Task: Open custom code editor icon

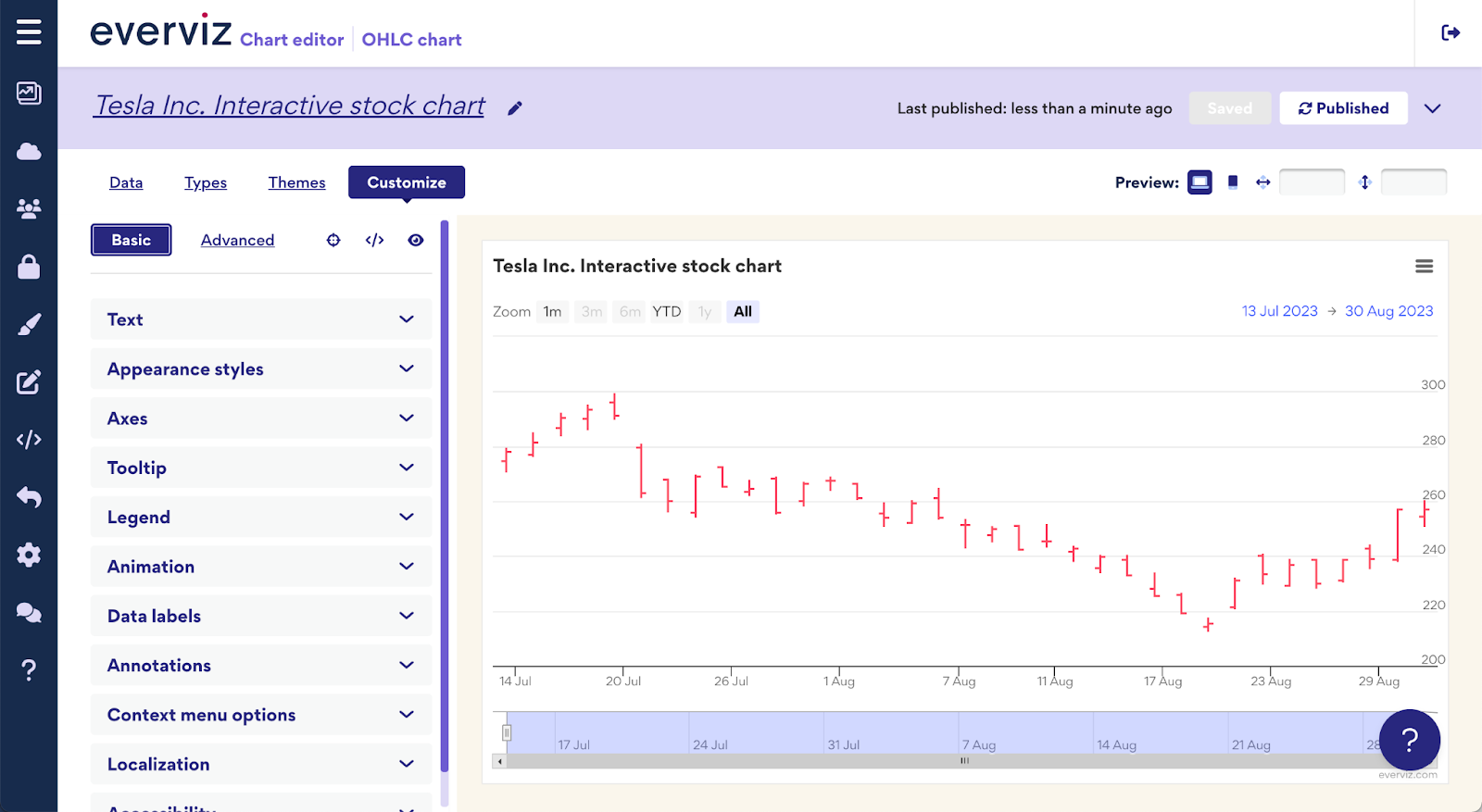Action: 374,240
